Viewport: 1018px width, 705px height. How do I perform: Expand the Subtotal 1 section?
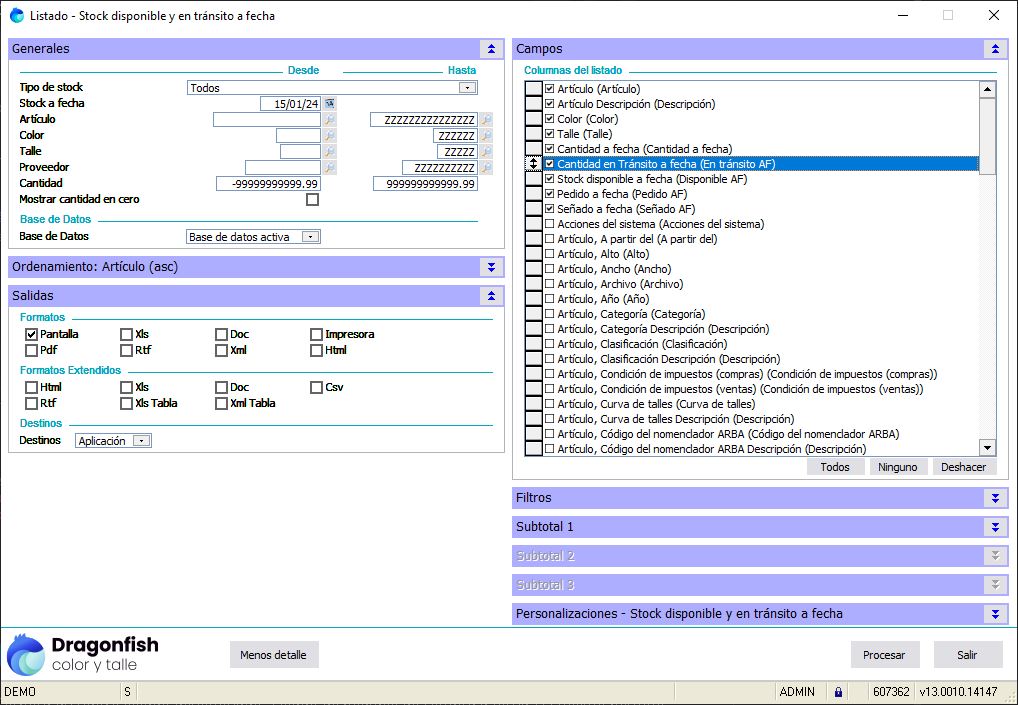(995, 527)
